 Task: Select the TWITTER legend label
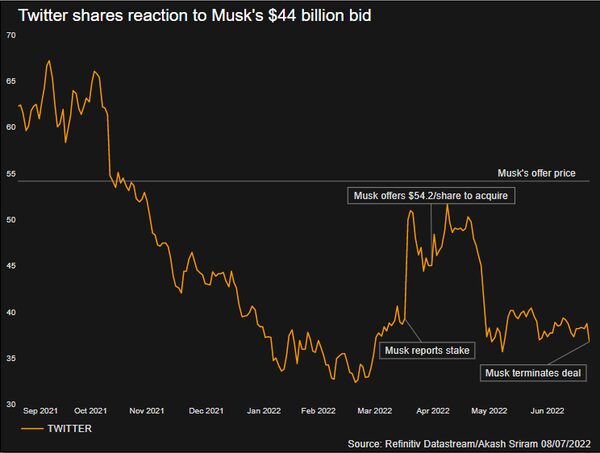click(x=70, y=428)
